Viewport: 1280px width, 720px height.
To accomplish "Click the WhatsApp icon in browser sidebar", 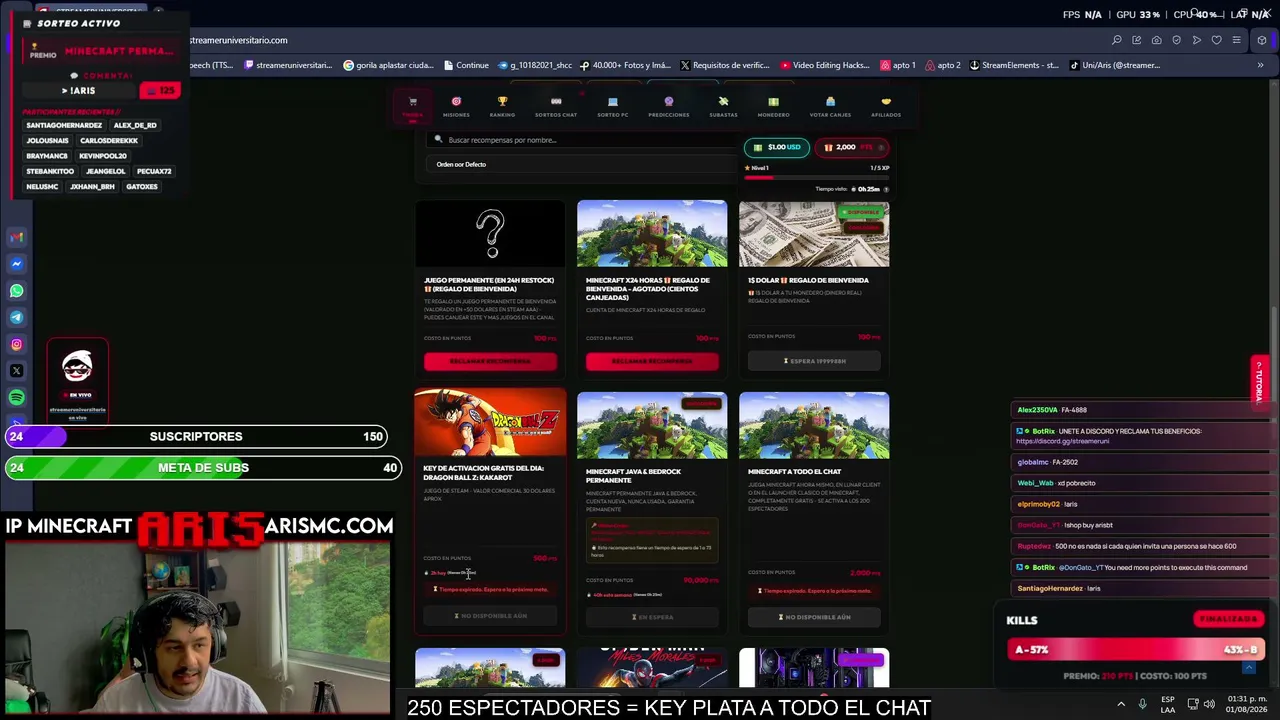I will 17,291.
